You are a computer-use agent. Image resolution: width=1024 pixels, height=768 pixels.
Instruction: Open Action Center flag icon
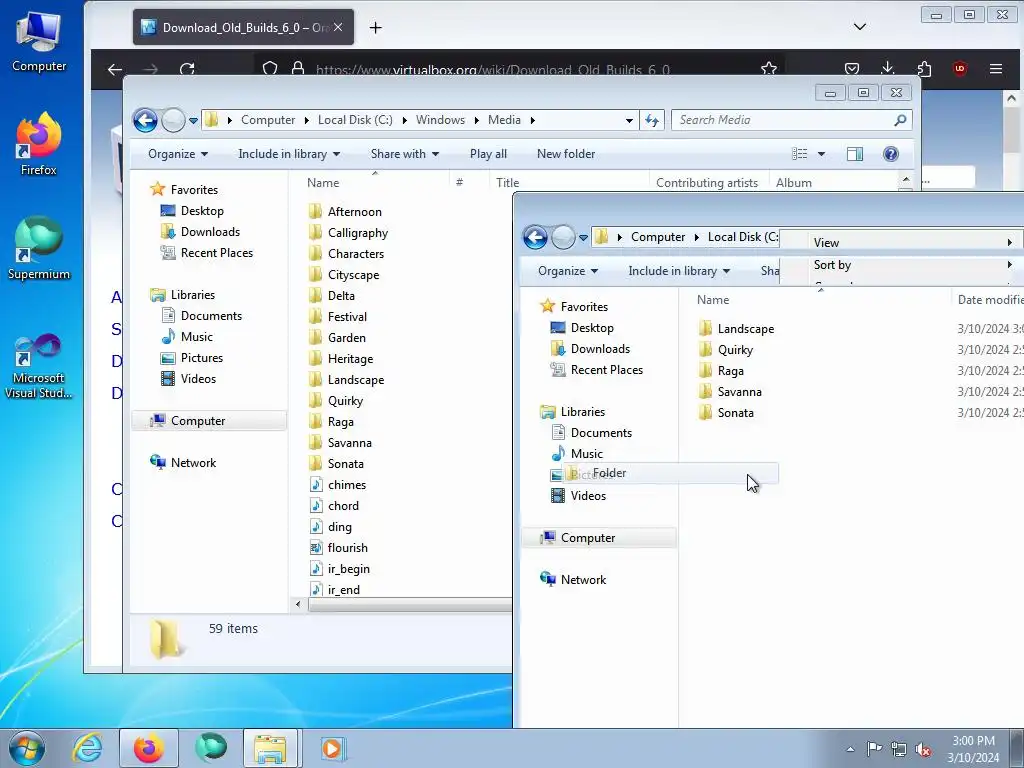click(x=874, y=749)
